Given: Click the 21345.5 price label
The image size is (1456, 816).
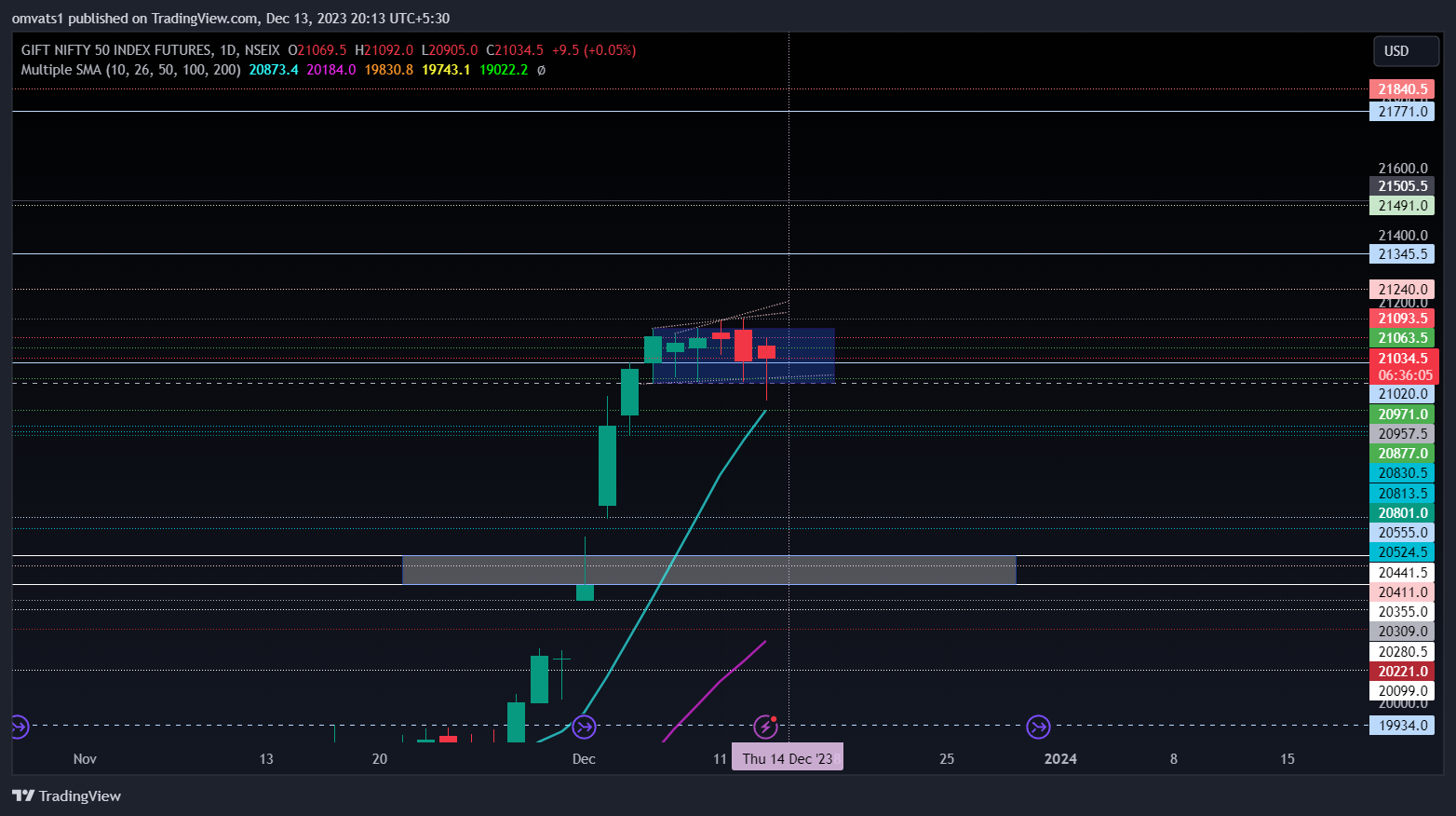Looking at the screenshot, I should click(x=1402, y=254).
